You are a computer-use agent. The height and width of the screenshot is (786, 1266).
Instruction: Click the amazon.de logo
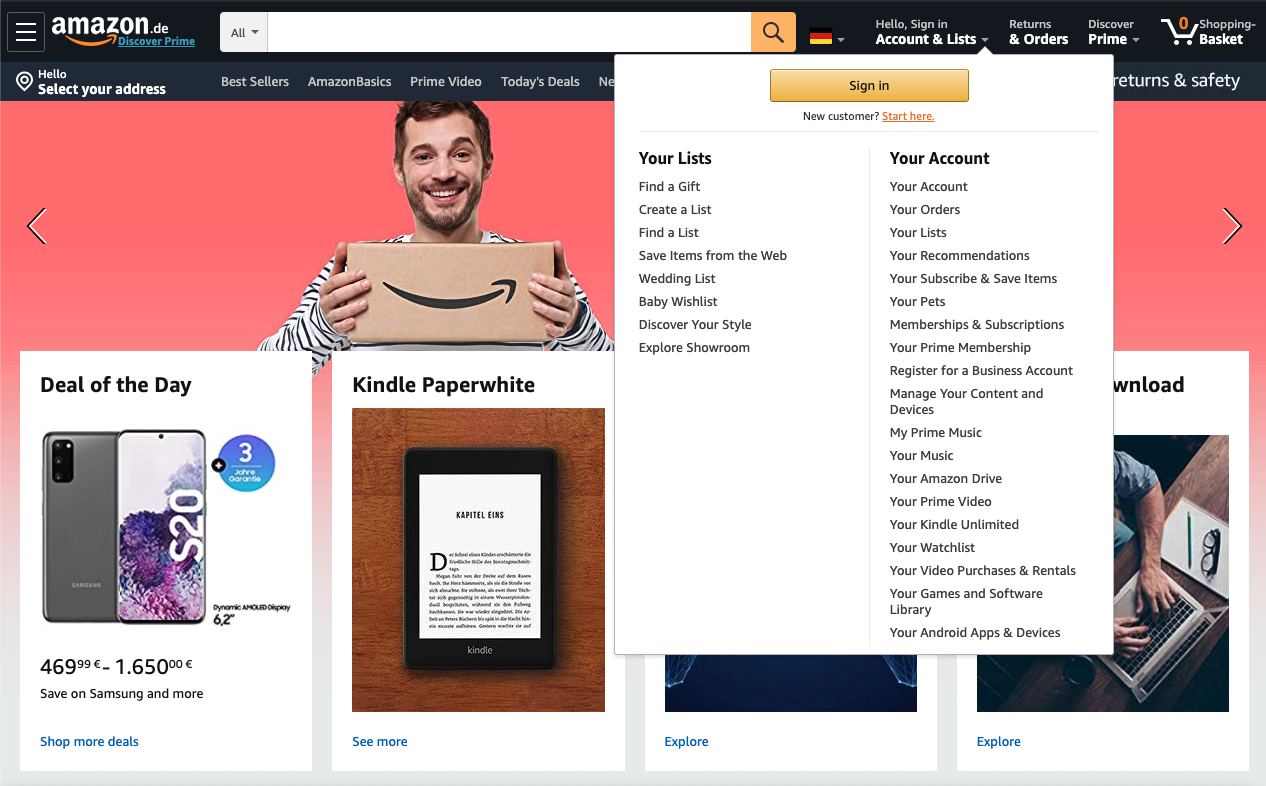[110, 29]
